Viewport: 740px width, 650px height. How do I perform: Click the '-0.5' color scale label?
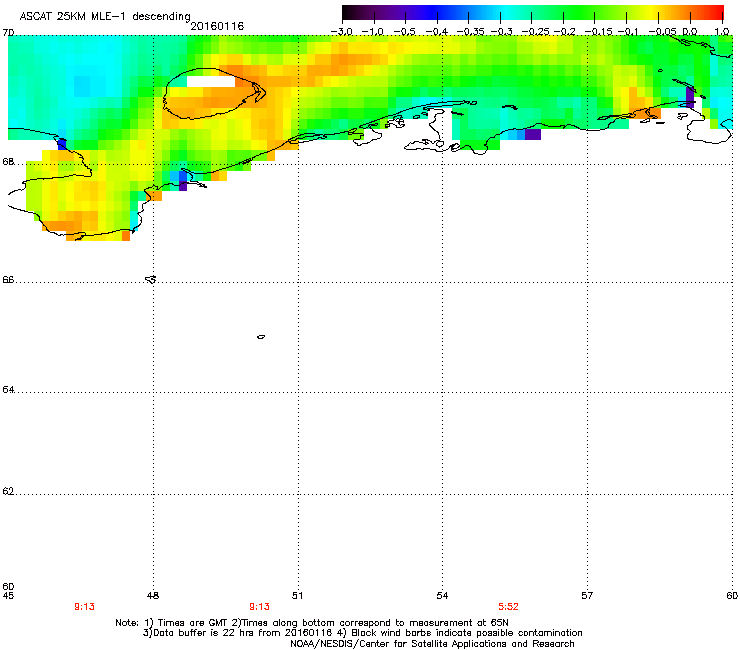(x=404, y=32)
